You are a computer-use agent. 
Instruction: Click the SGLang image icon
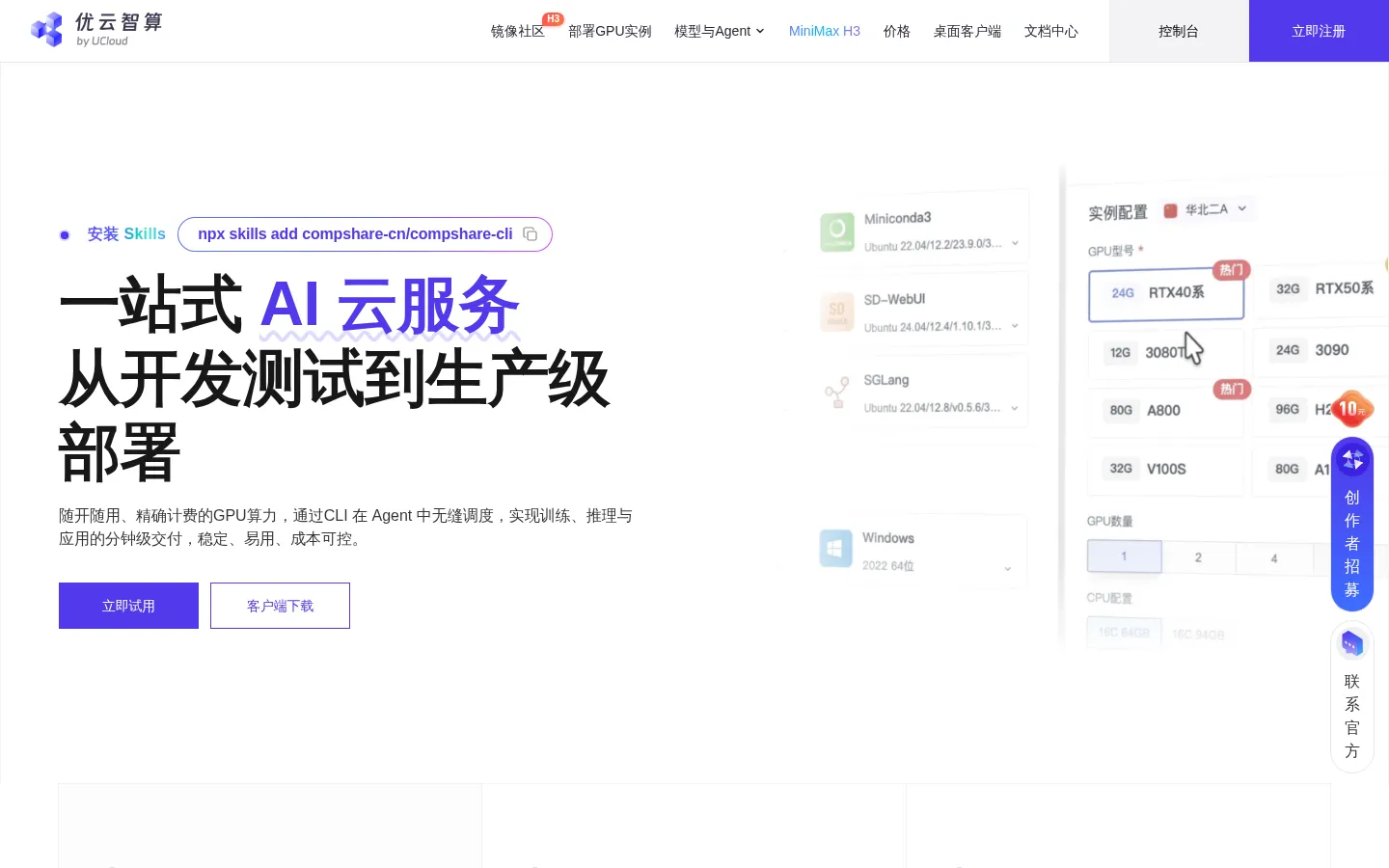pos(837,393)
